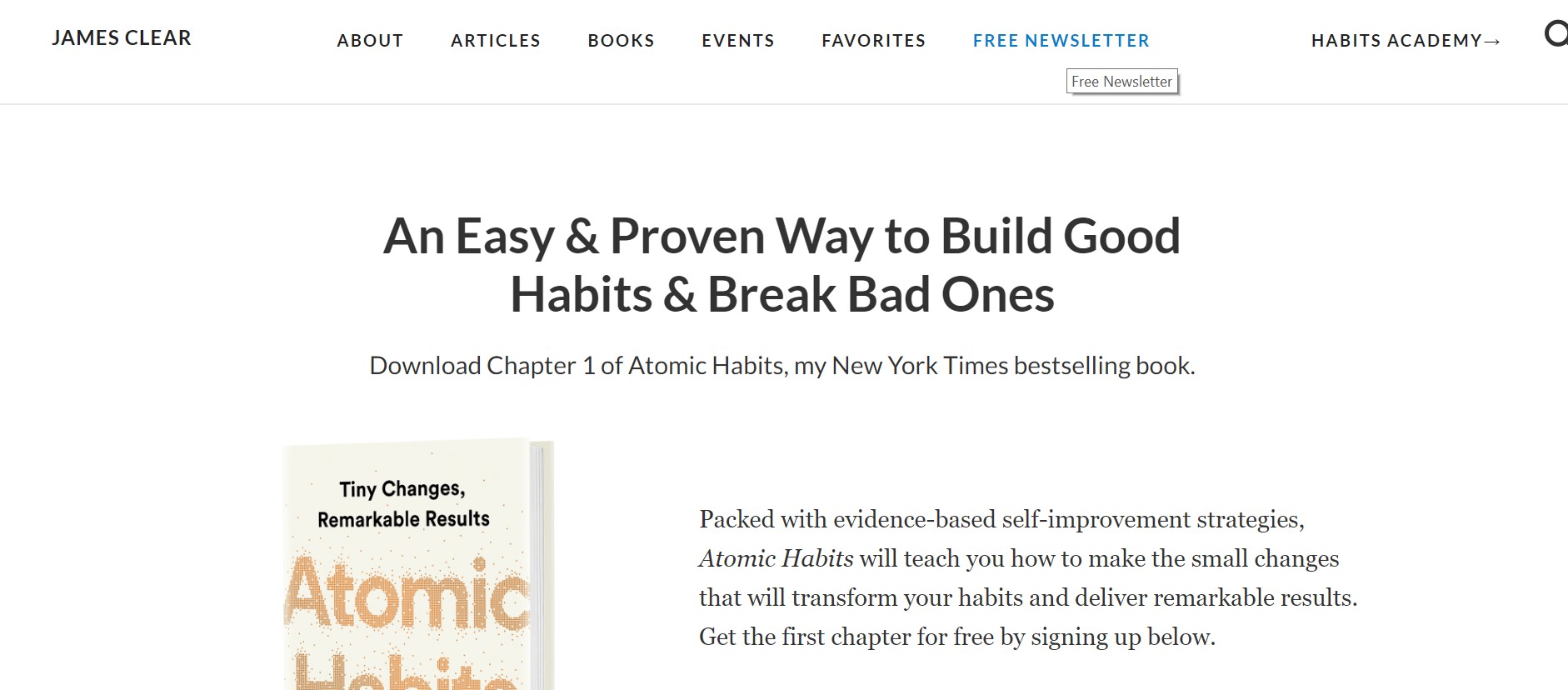Image resolution: width=1568 pixels, height=690 pixels.
Task: Click the arrow after HABITS ACADEMY
Action: 1491,40
